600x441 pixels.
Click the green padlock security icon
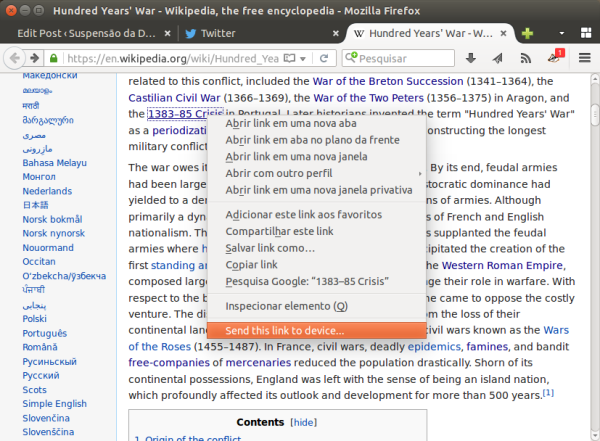[x=54, y=58]
